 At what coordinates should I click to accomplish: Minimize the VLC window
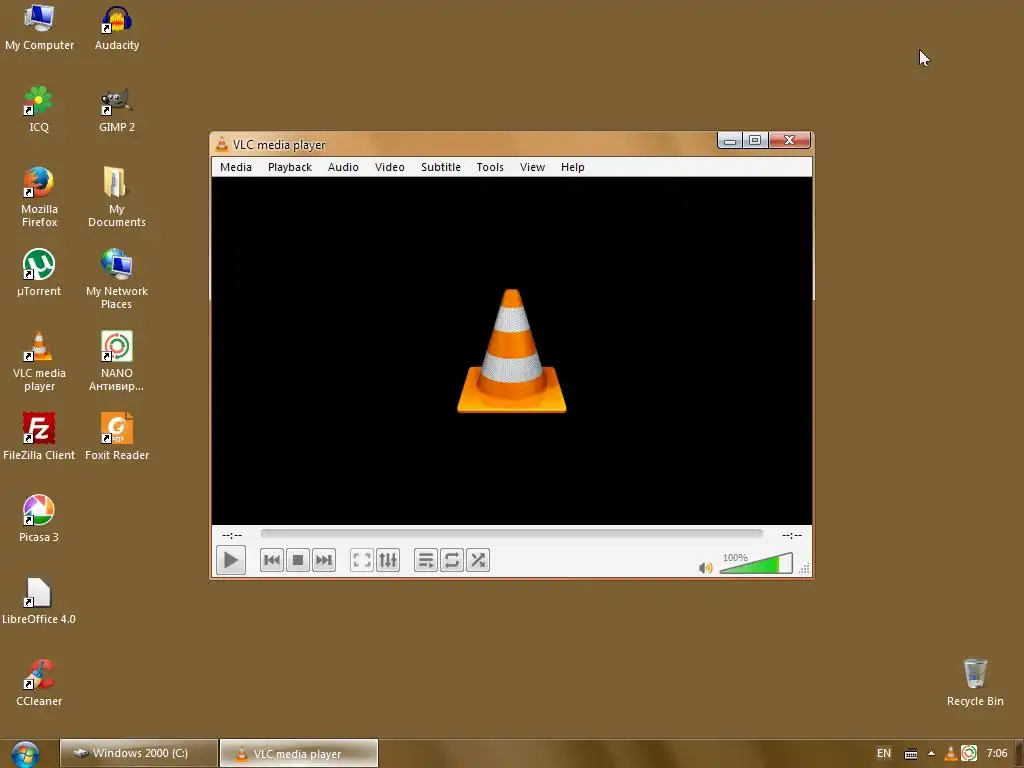[730, 140]
